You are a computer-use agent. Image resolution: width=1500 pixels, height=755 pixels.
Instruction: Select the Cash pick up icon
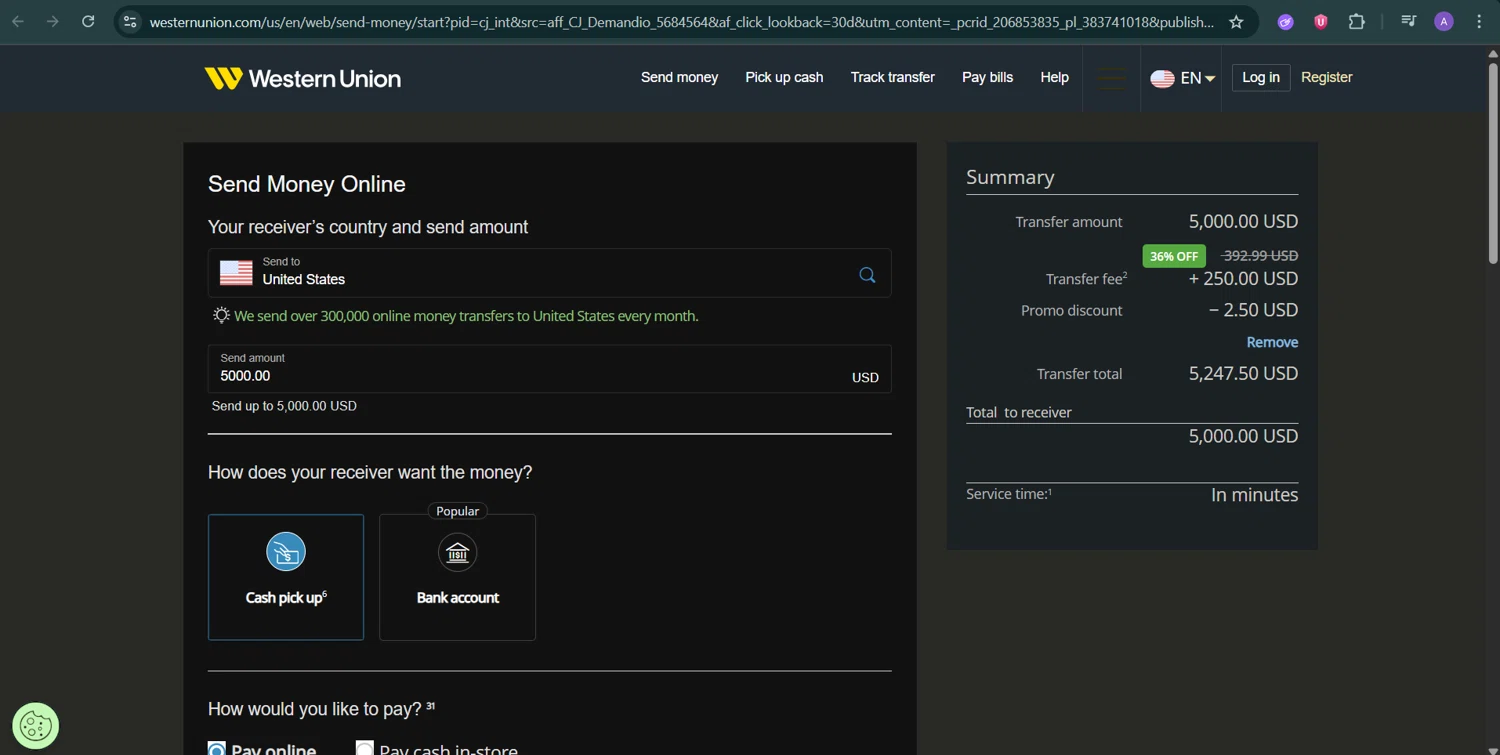[286, 552]
